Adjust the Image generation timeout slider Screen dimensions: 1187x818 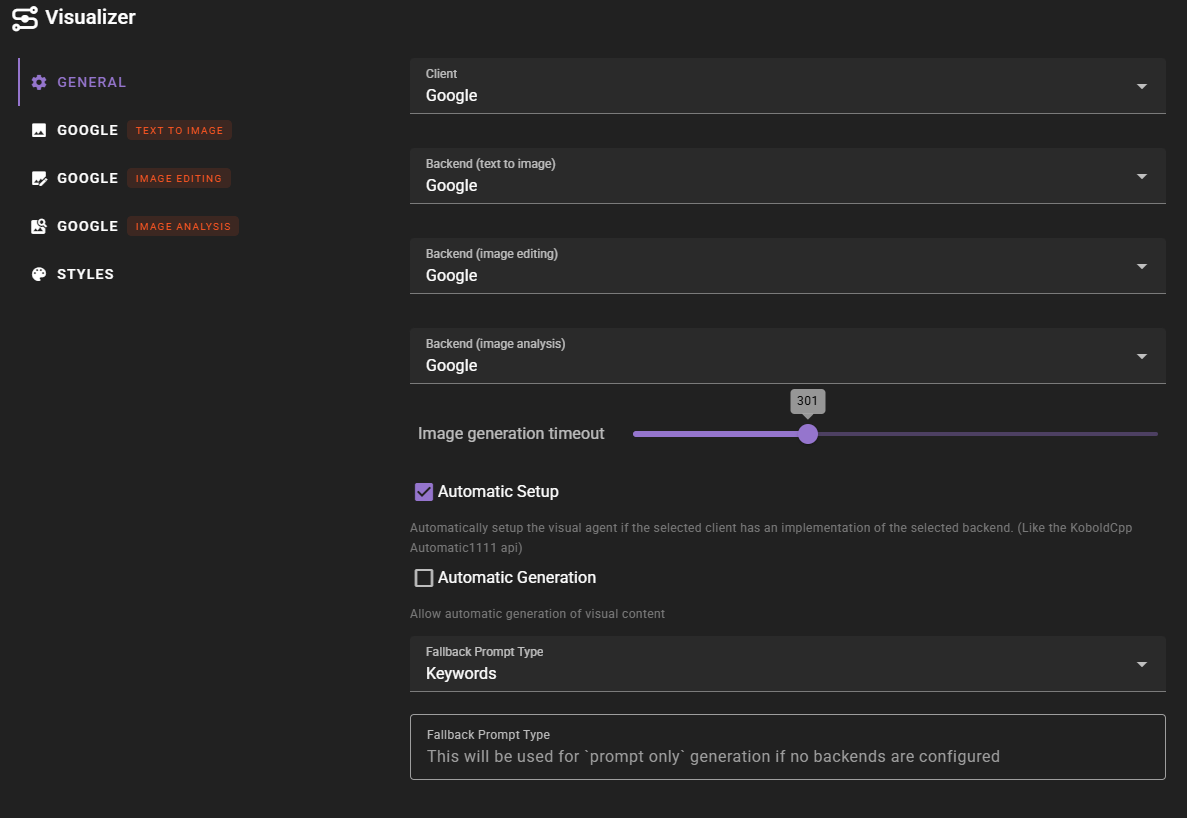808,434
